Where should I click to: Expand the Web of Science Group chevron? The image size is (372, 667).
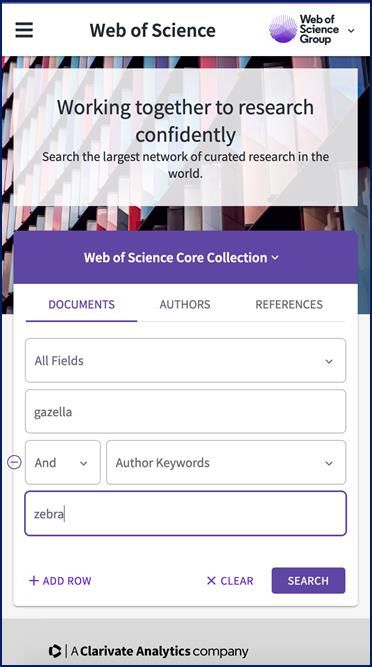click(x=351, y=30)
